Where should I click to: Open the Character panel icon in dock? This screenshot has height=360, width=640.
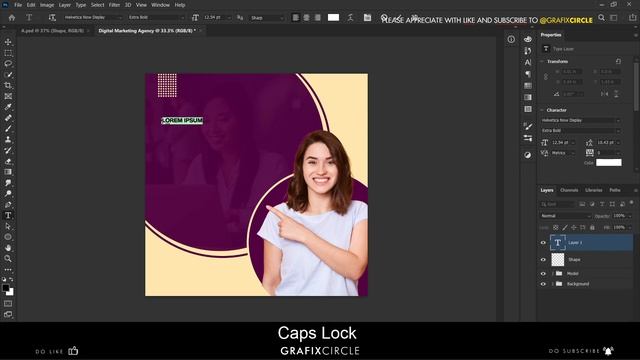pos(528,62)
